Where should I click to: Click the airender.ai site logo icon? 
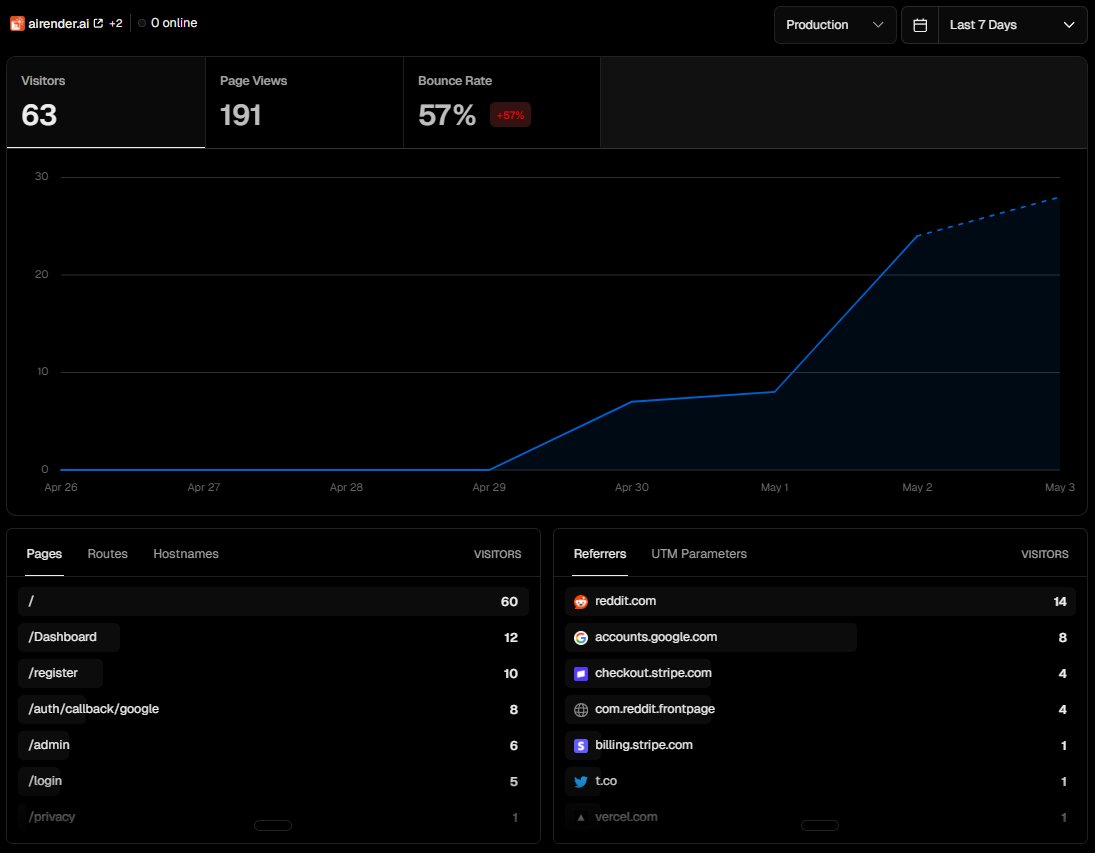(x=17, y=24)
